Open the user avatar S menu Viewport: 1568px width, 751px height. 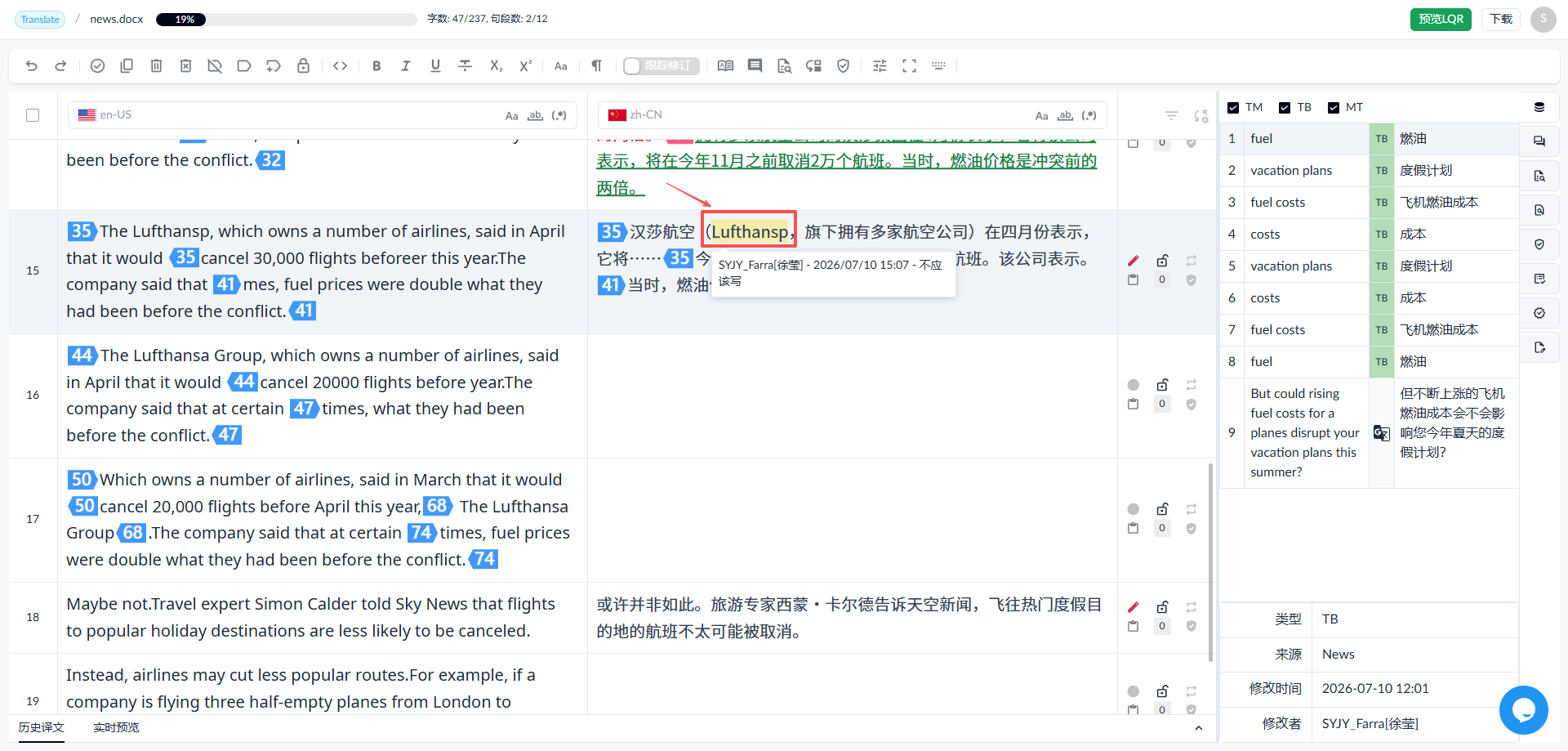point(1543,20)
